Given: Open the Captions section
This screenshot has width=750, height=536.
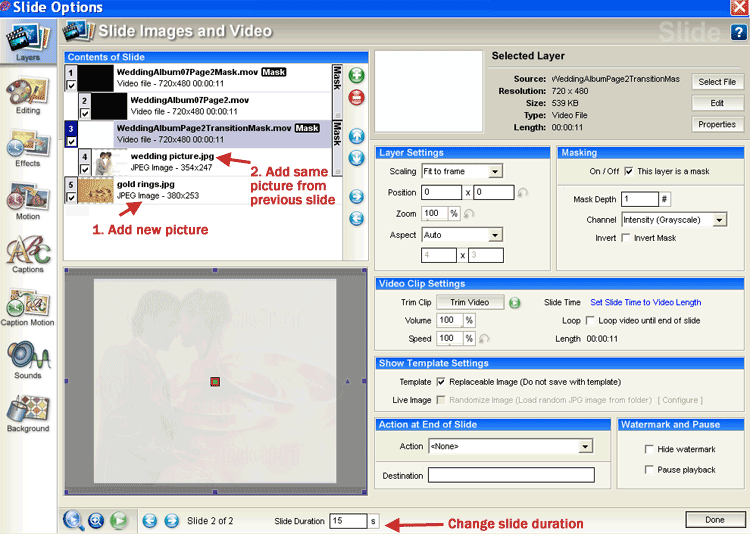Looking at the screenshot, I should (28, 255).
